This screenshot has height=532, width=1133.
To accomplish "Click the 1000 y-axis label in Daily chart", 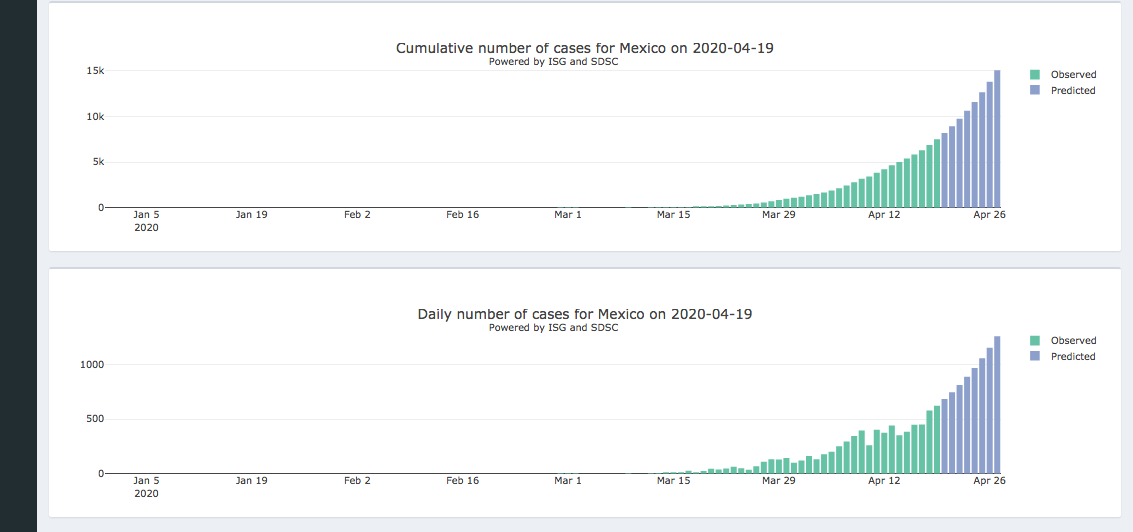I will 92,364.
